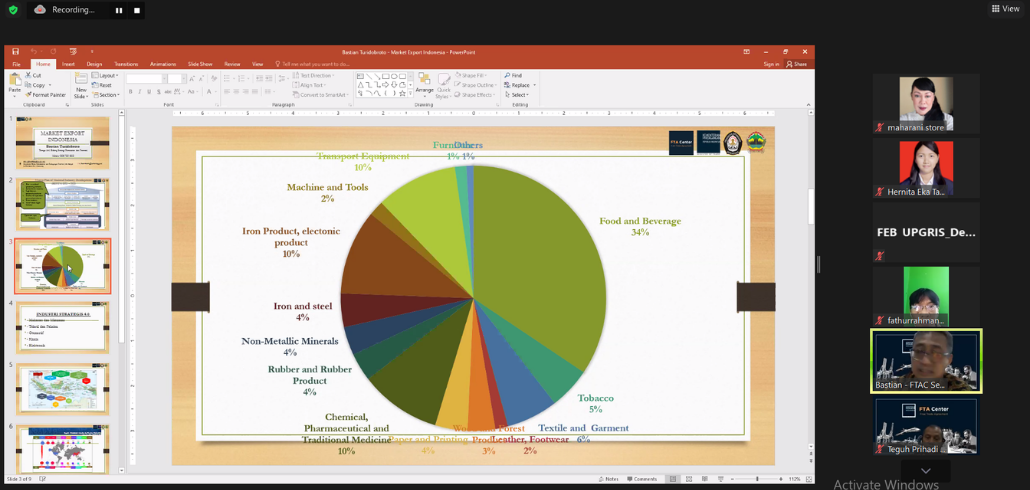Open the Slide Show ribbon tab
This screenshot has width=1030, height=490.
tap(200, 64)
